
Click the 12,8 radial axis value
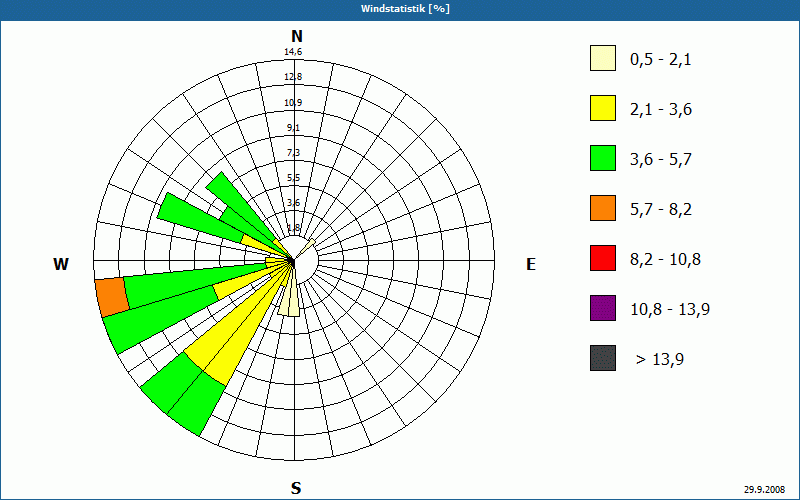tap(293, 77)
